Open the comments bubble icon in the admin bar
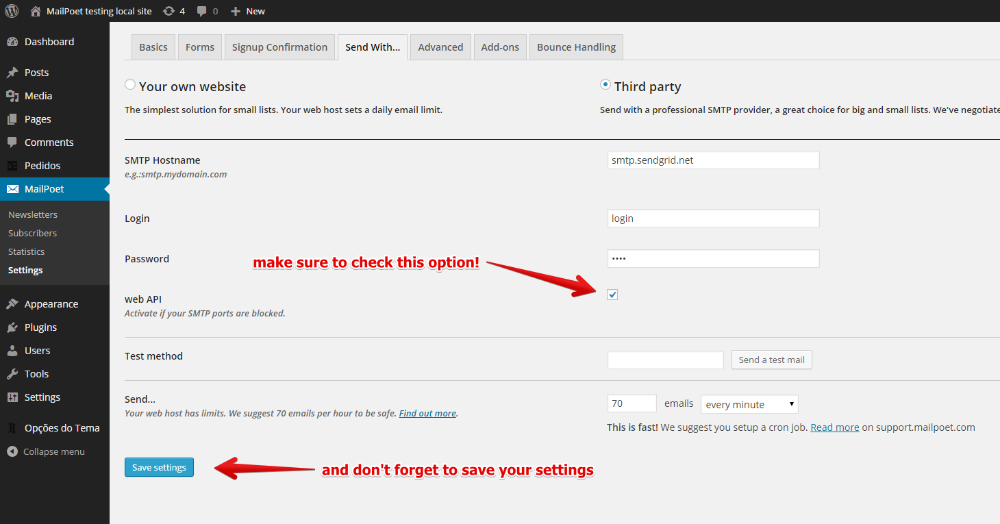Image resolution: width=1000 pixels, height=524 pixels. coord(202,11)
